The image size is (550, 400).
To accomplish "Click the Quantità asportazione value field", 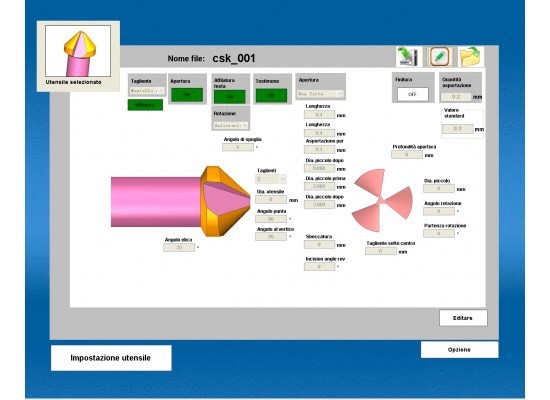I will (x=456, y=96).
